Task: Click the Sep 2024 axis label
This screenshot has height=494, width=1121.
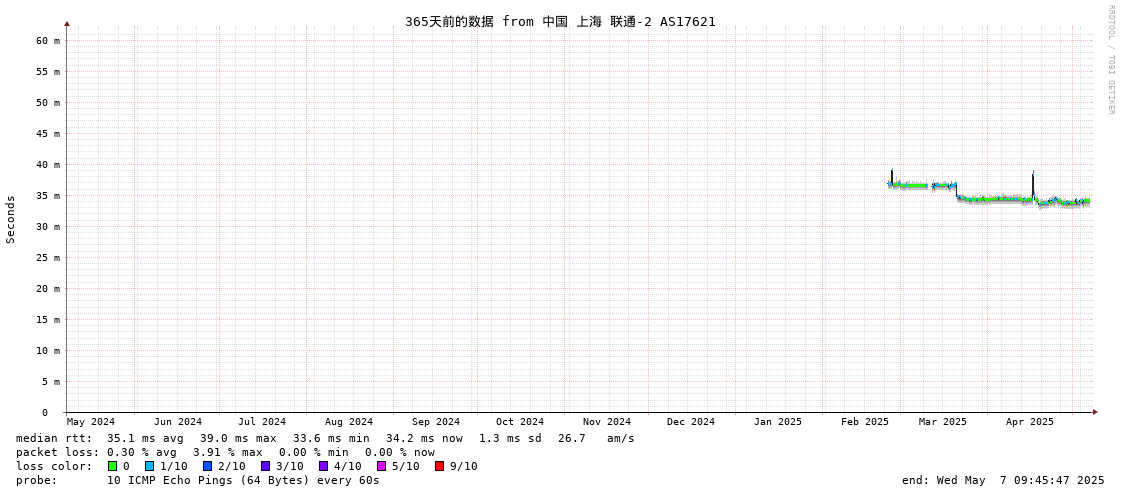Action: click(x=436, y=422)
